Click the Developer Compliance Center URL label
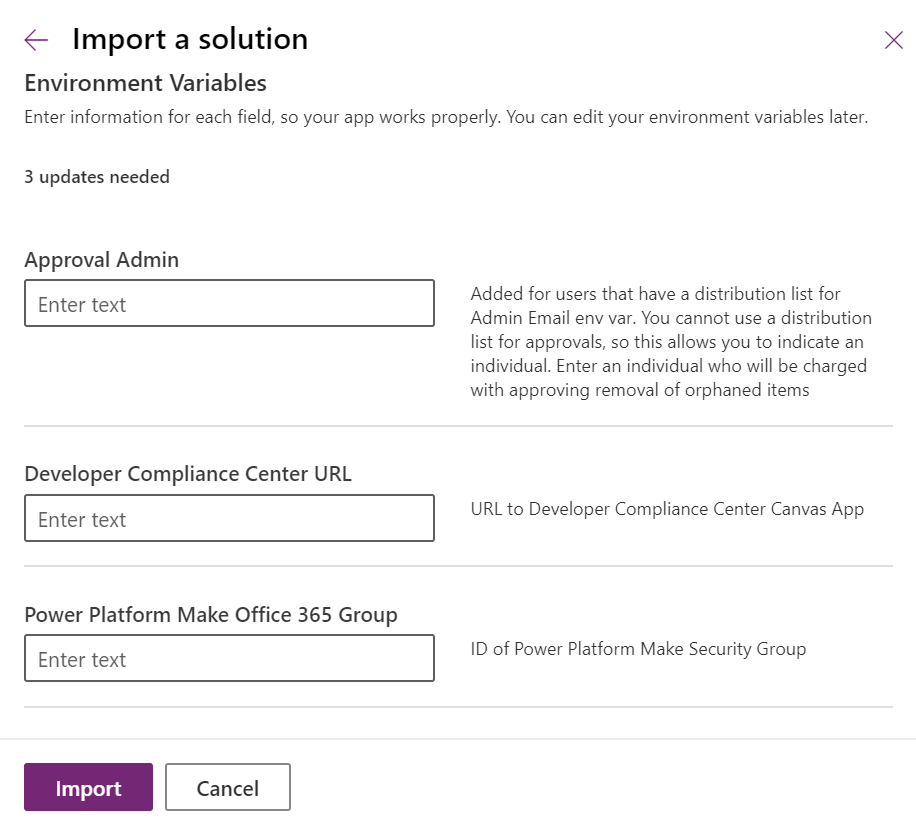The height and width of the screenshot is (820, 916). click(188, 473)
